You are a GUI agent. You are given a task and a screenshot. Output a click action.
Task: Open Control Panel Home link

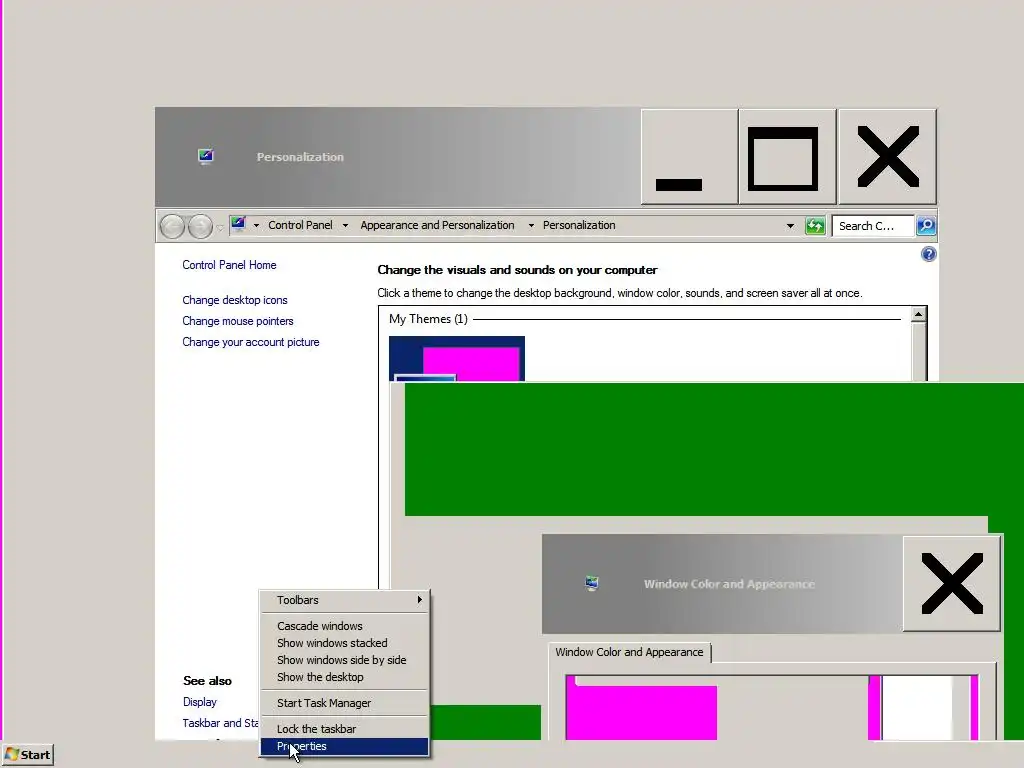click(229, 264)
